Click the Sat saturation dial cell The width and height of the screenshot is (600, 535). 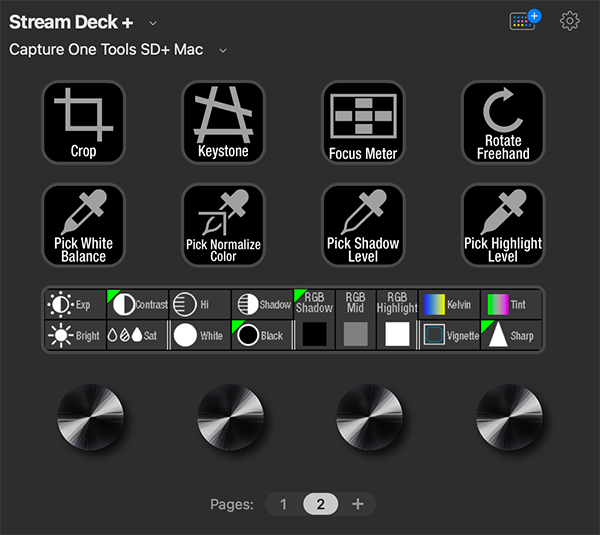coord(137,336)
